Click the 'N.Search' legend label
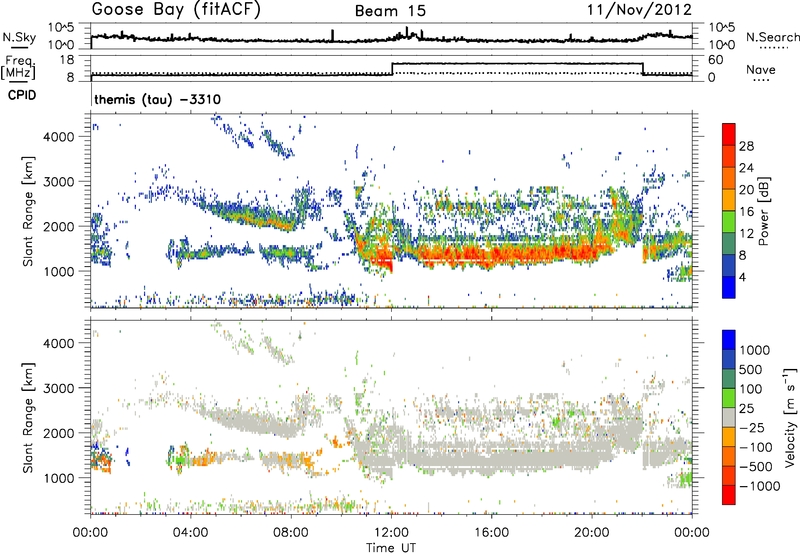The height and width of the screenshot is (554, 800). [x=772, y=37]
